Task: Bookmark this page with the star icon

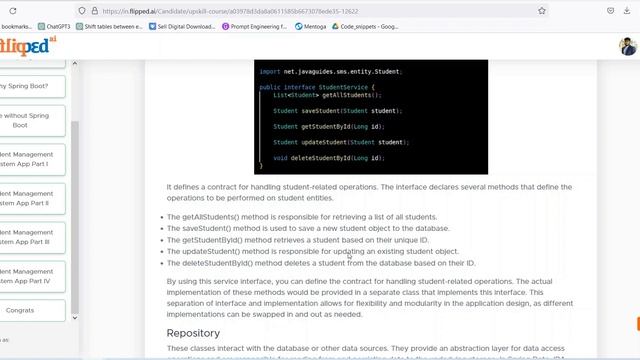Action: [x=542, y=11]
